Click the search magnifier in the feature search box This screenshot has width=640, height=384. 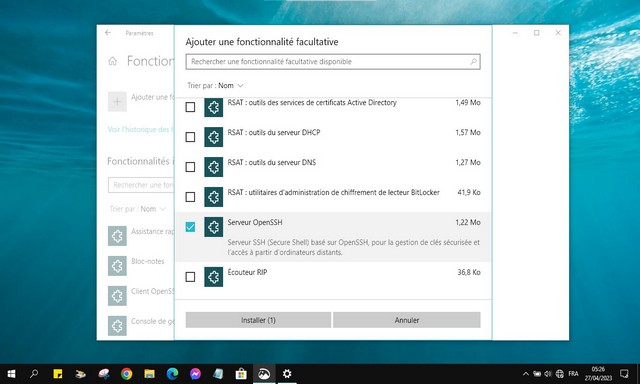coord(473,62)
